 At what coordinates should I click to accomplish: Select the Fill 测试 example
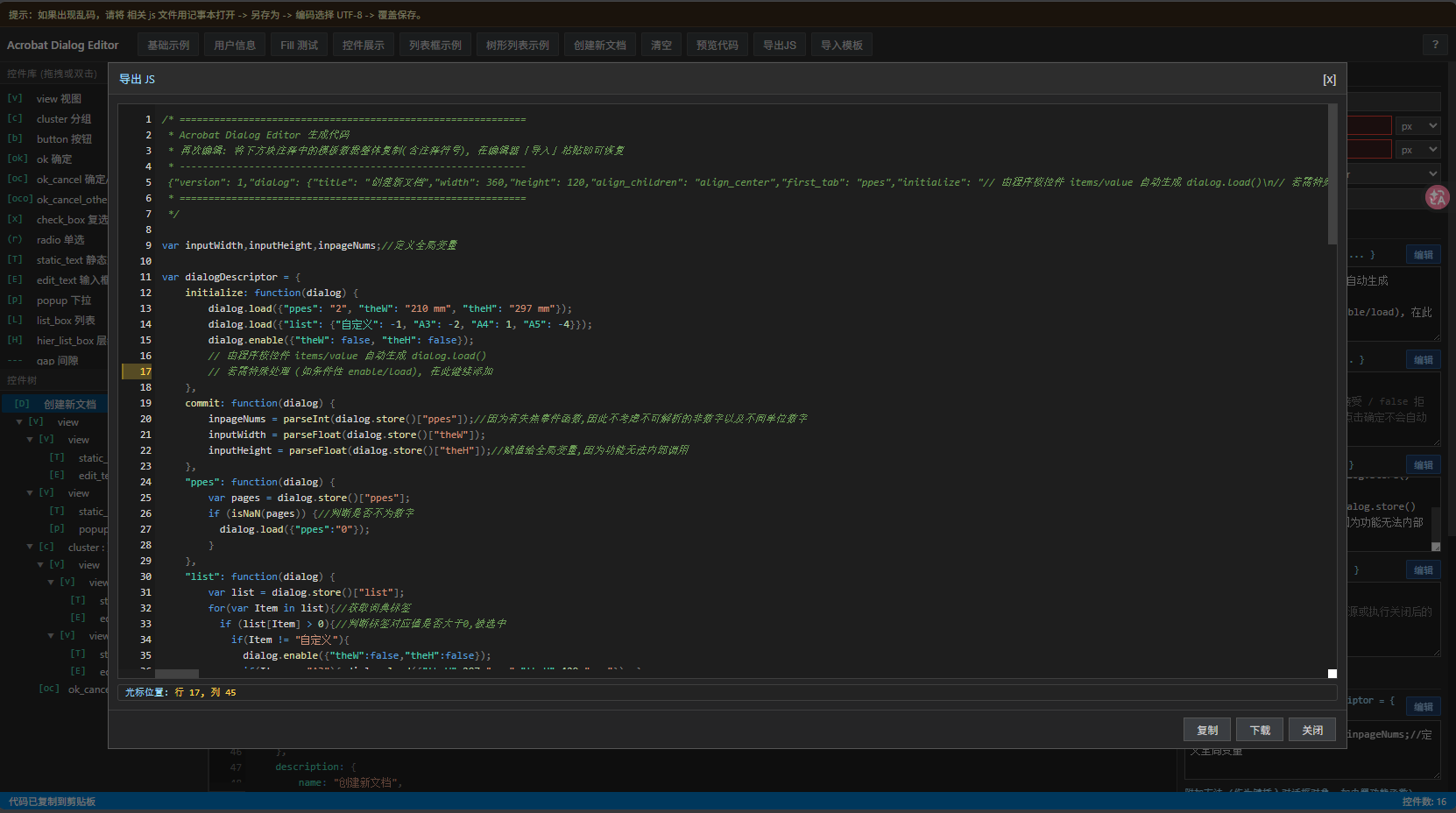click(x=299, y=45)
